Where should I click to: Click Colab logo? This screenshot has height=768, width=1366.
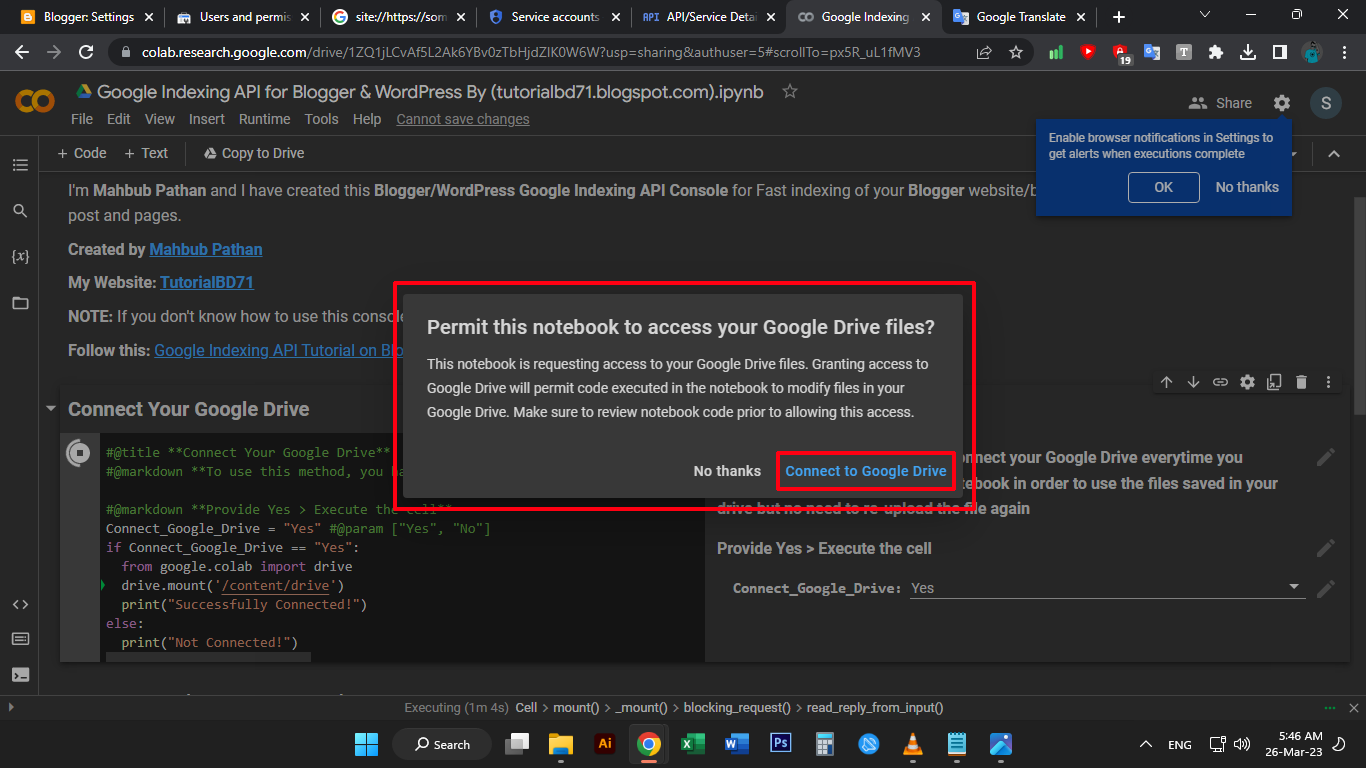coord(35,101)
